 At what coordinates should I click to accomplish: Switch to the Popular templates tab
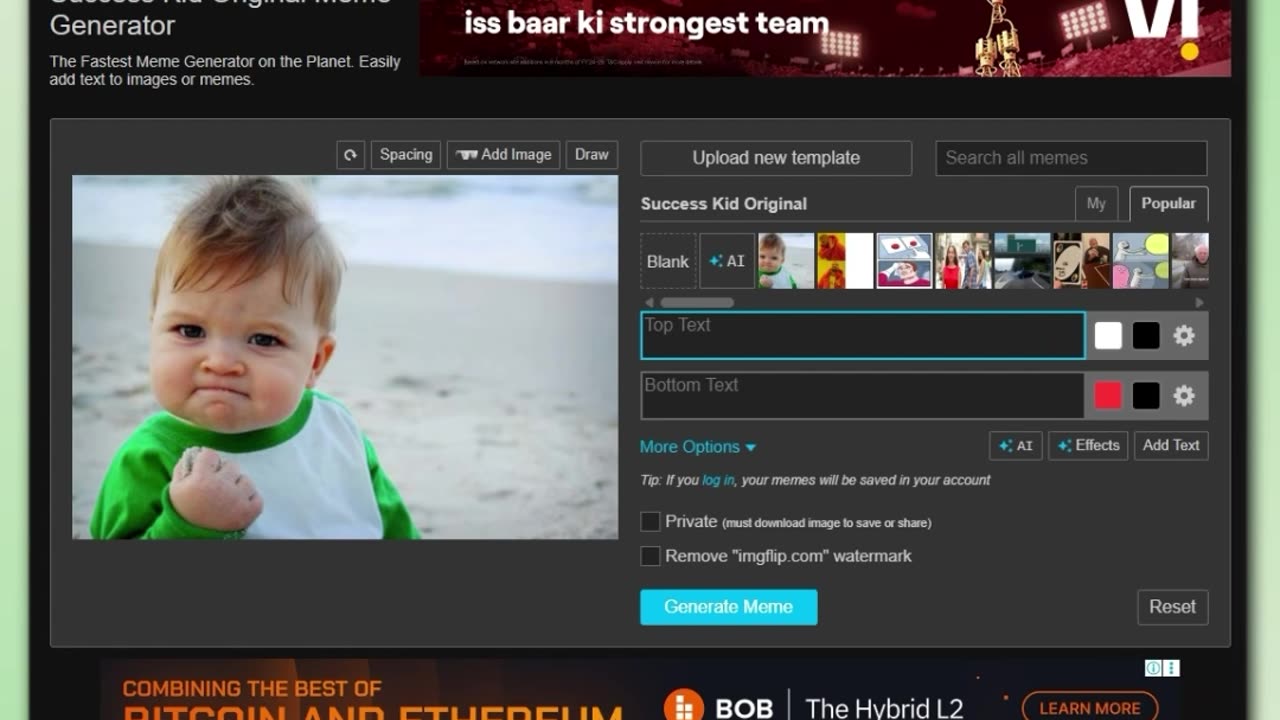point(1168,204)
